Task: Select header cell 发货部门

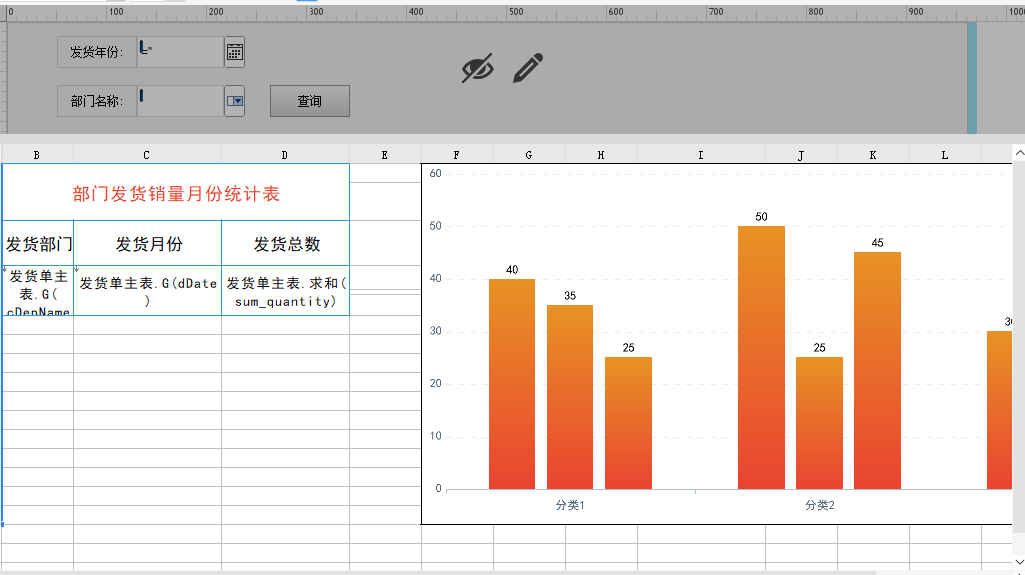Action: (x=38, y=244)
